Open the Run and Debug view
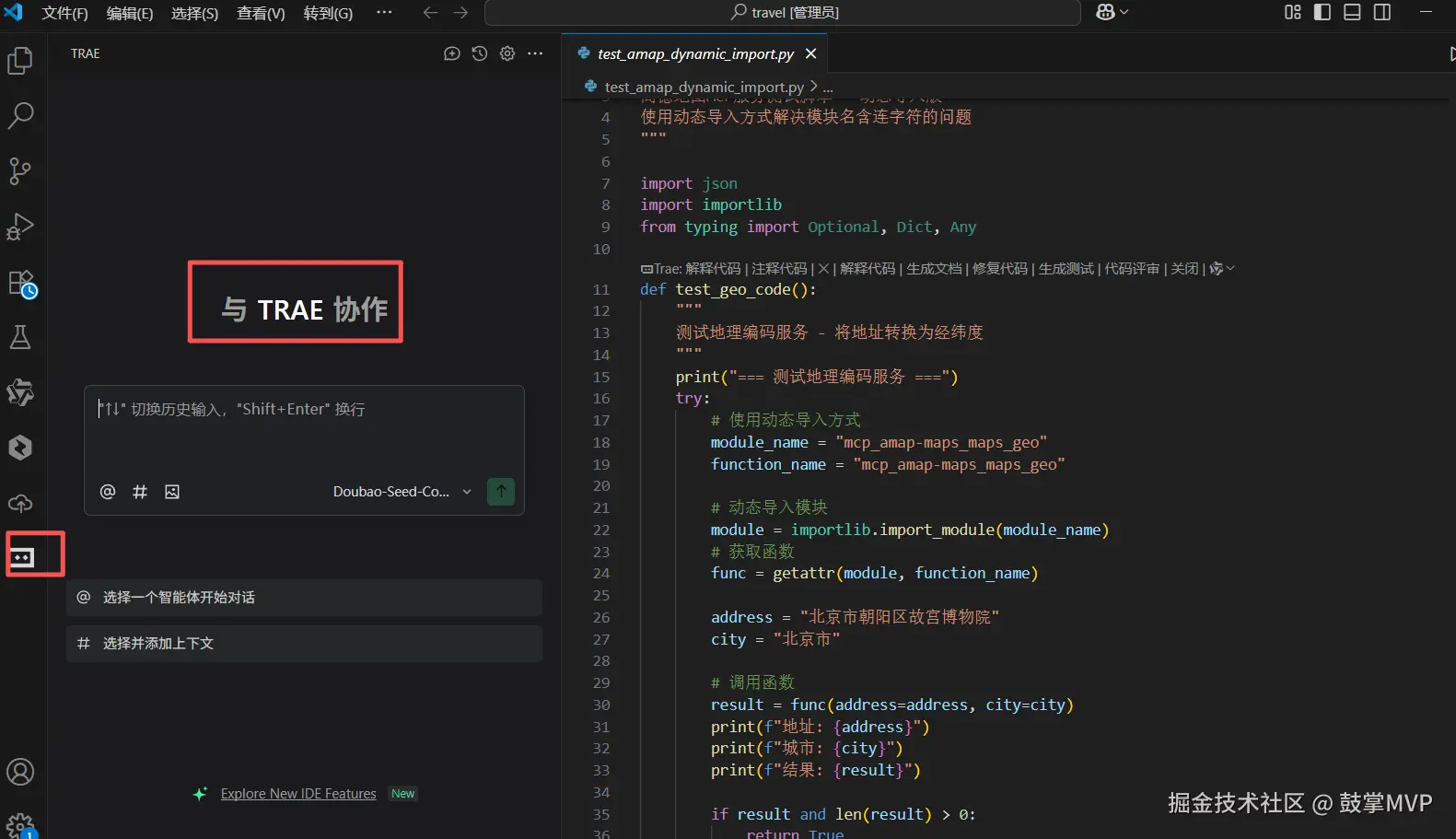 (x=20, y=227)
